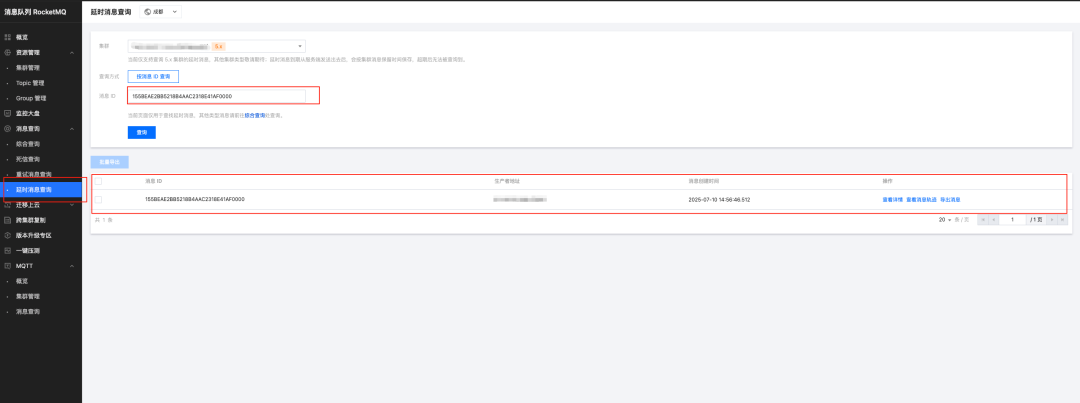
Task: Open 概览 overview in the sidebar
Action: (22, 37)
